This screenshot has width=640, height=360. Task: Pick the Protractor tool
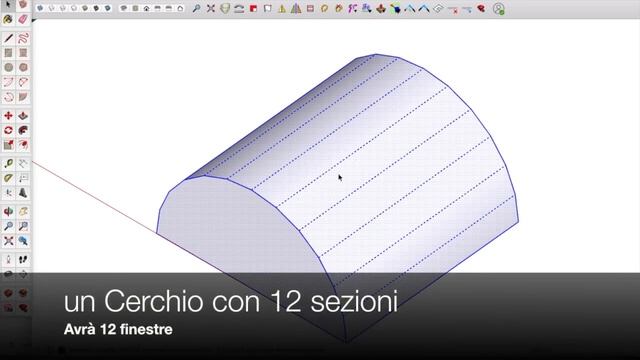pos(9,178)
